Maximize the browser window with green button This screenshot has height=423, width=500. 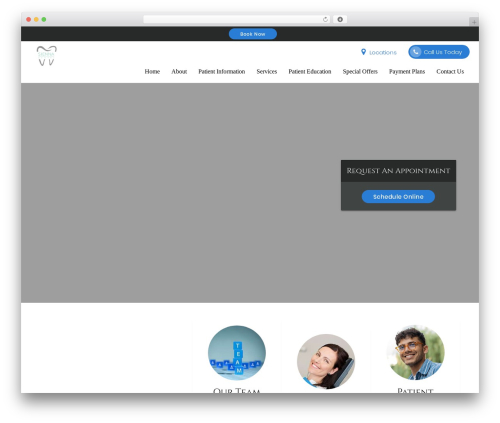(44, 19)
